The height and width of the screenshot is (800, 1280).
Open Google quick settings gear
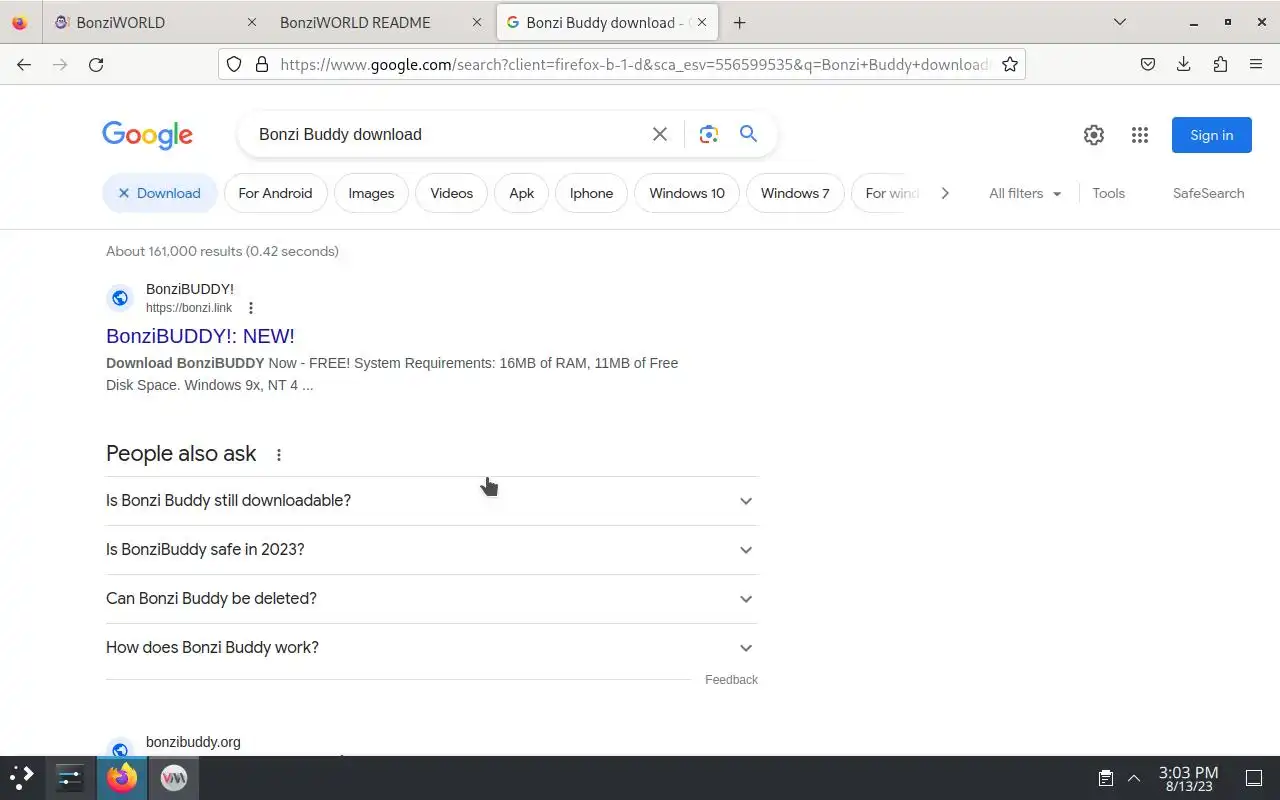click(1094, 135)
